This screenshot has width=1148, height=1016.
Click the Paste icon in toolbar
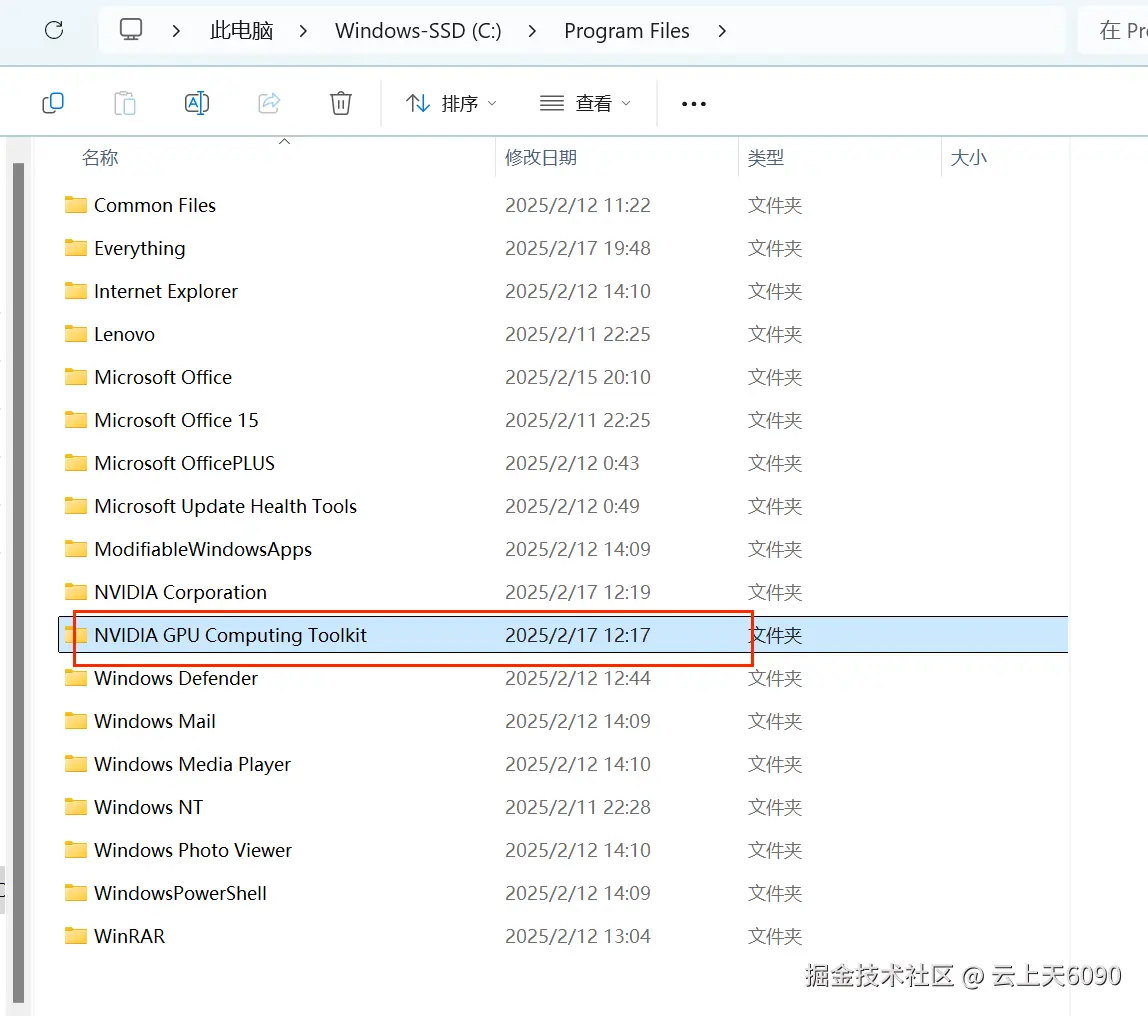click(x=124, y=103)
